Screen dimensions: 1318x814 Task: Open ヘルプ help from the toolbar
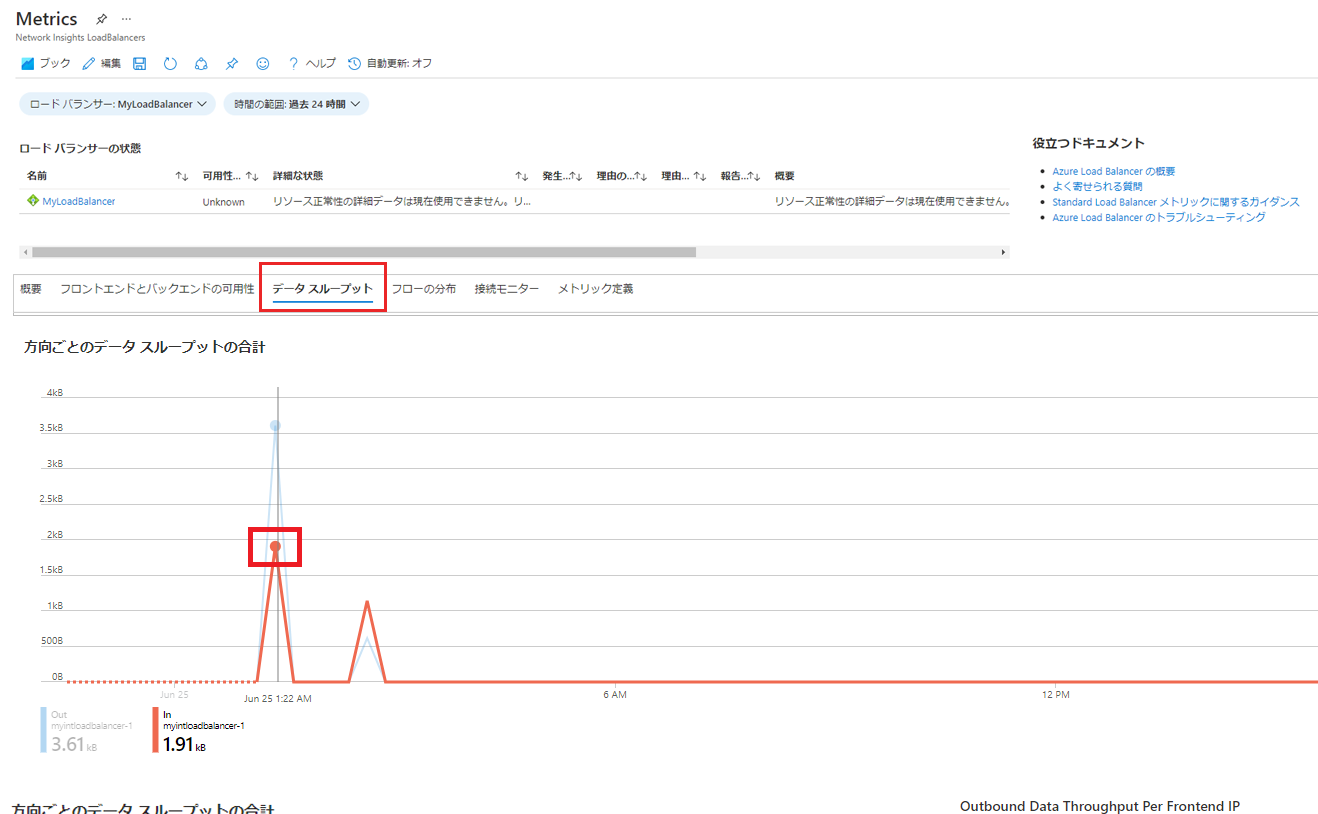(312, 63)
